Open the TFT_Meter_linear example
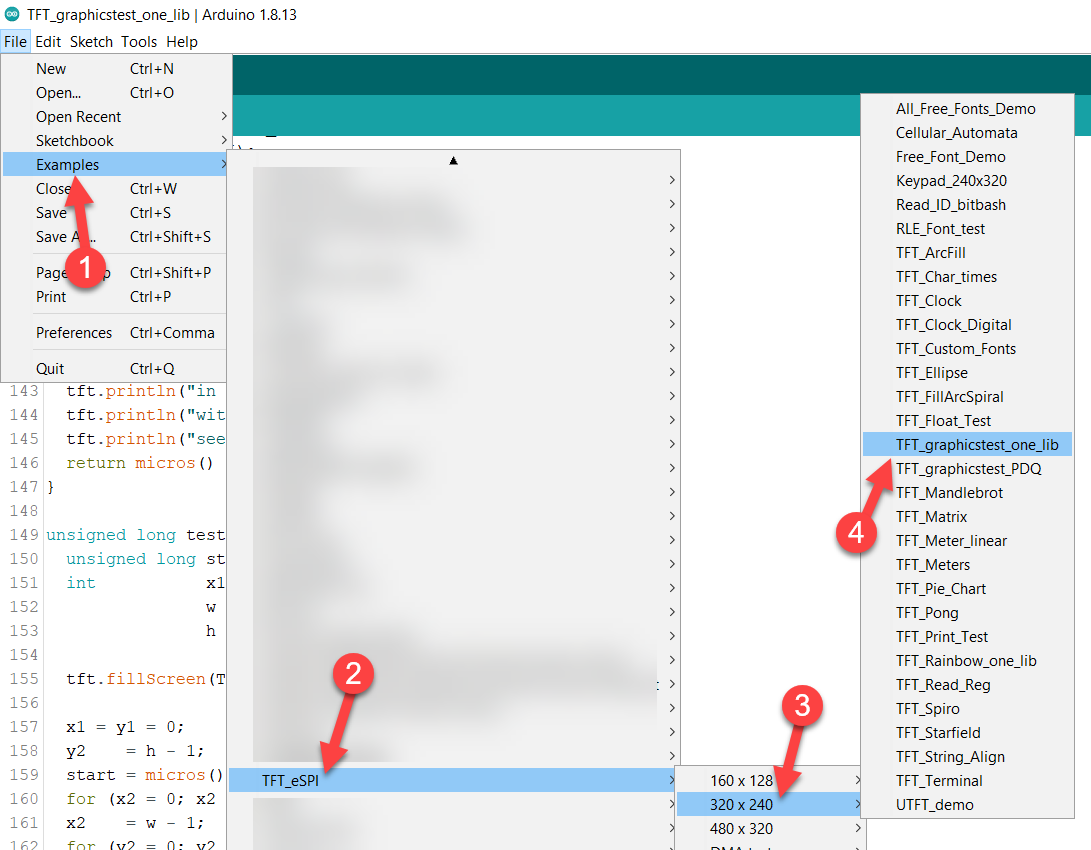This screenshot has height=850, width=1091. [967, 541]
